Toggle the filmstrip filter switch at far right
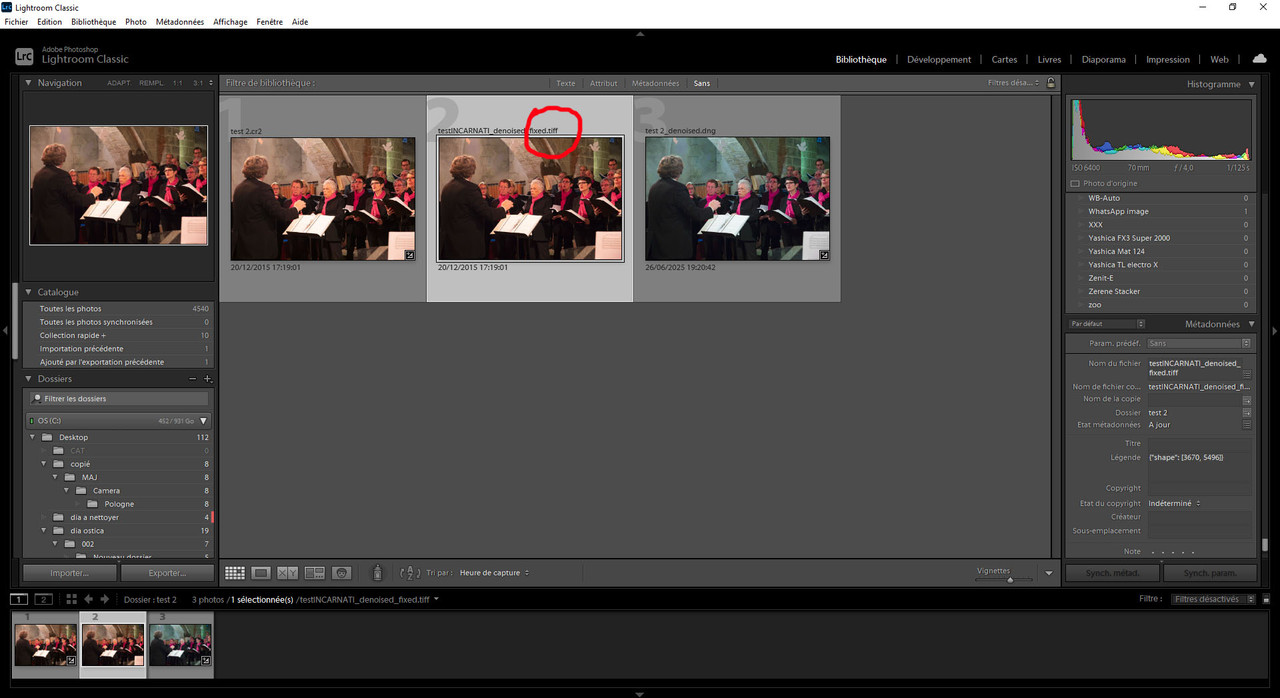The image size is (1280, 698). [x=1265, y=599]
